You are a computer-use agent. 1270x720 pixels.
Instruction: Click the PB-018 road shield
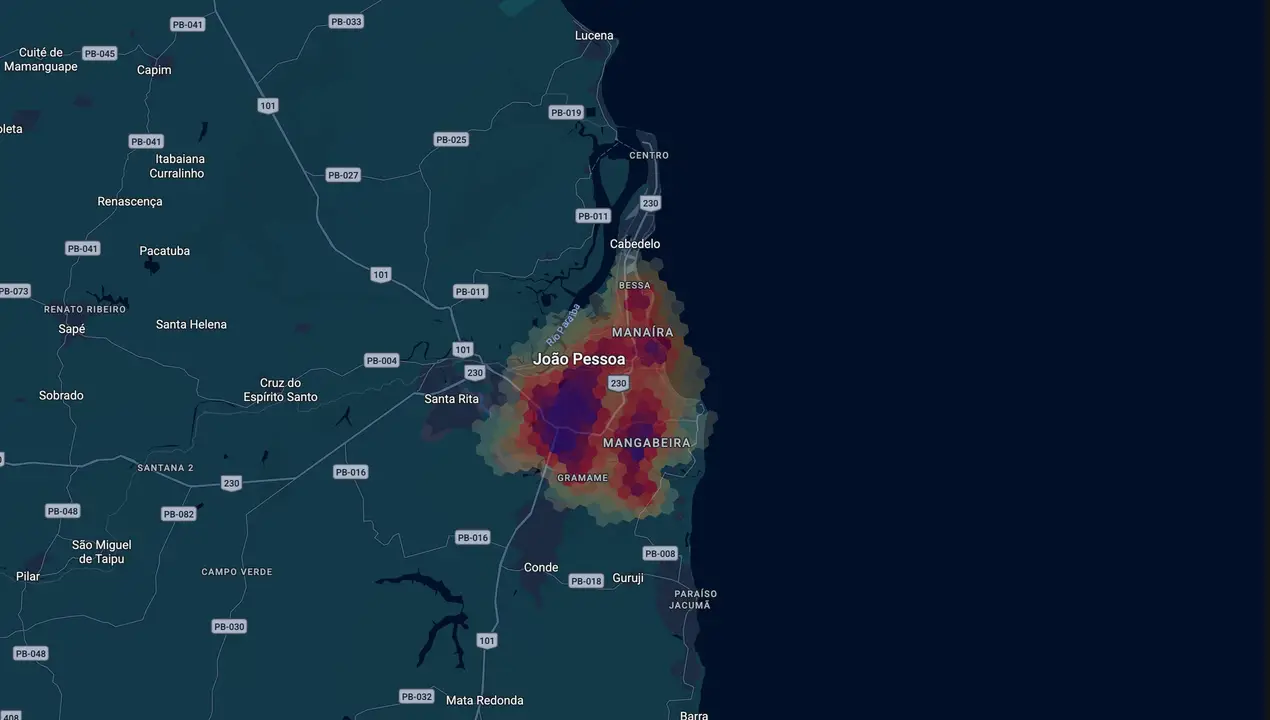[x=586, y=582]
